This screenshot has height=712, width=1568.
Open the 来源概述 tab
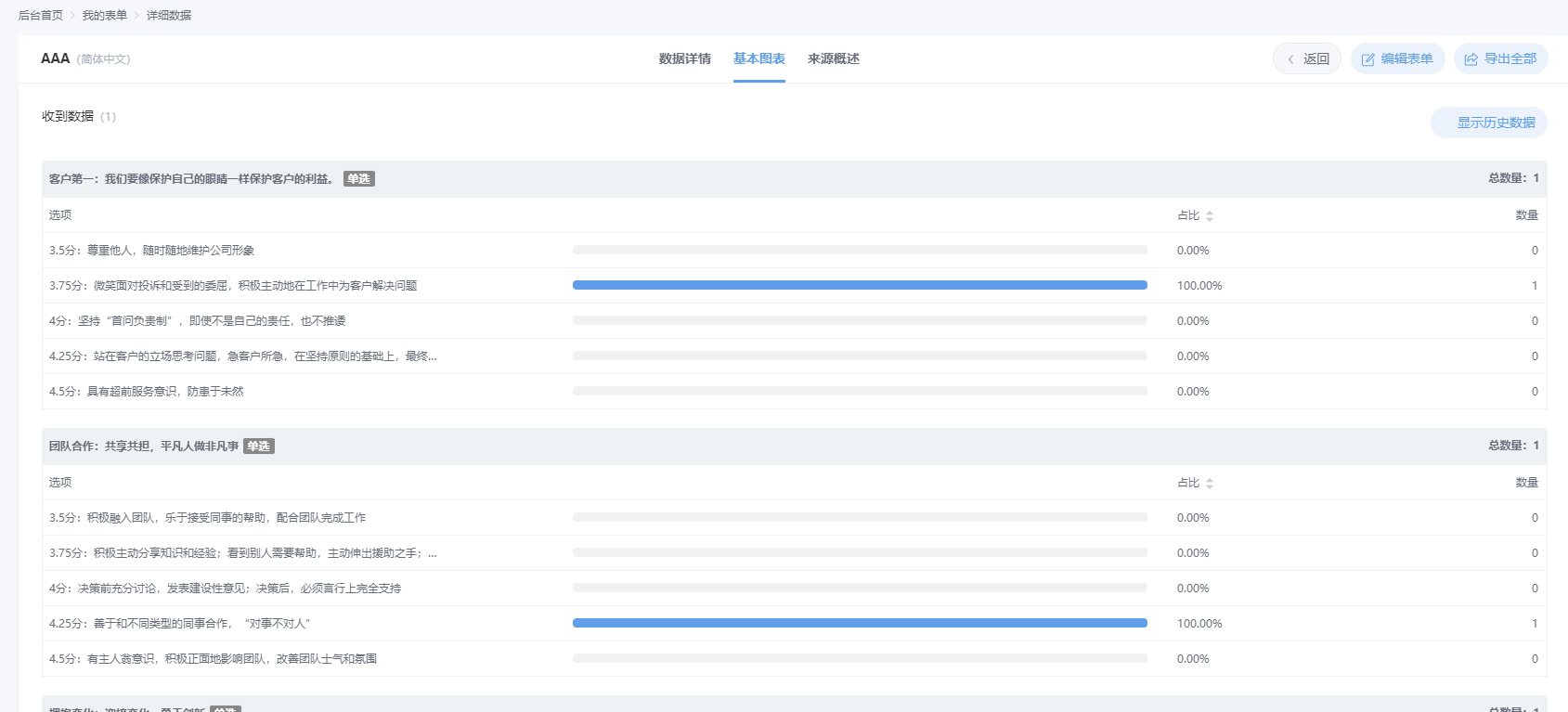(x=833, y=58)
